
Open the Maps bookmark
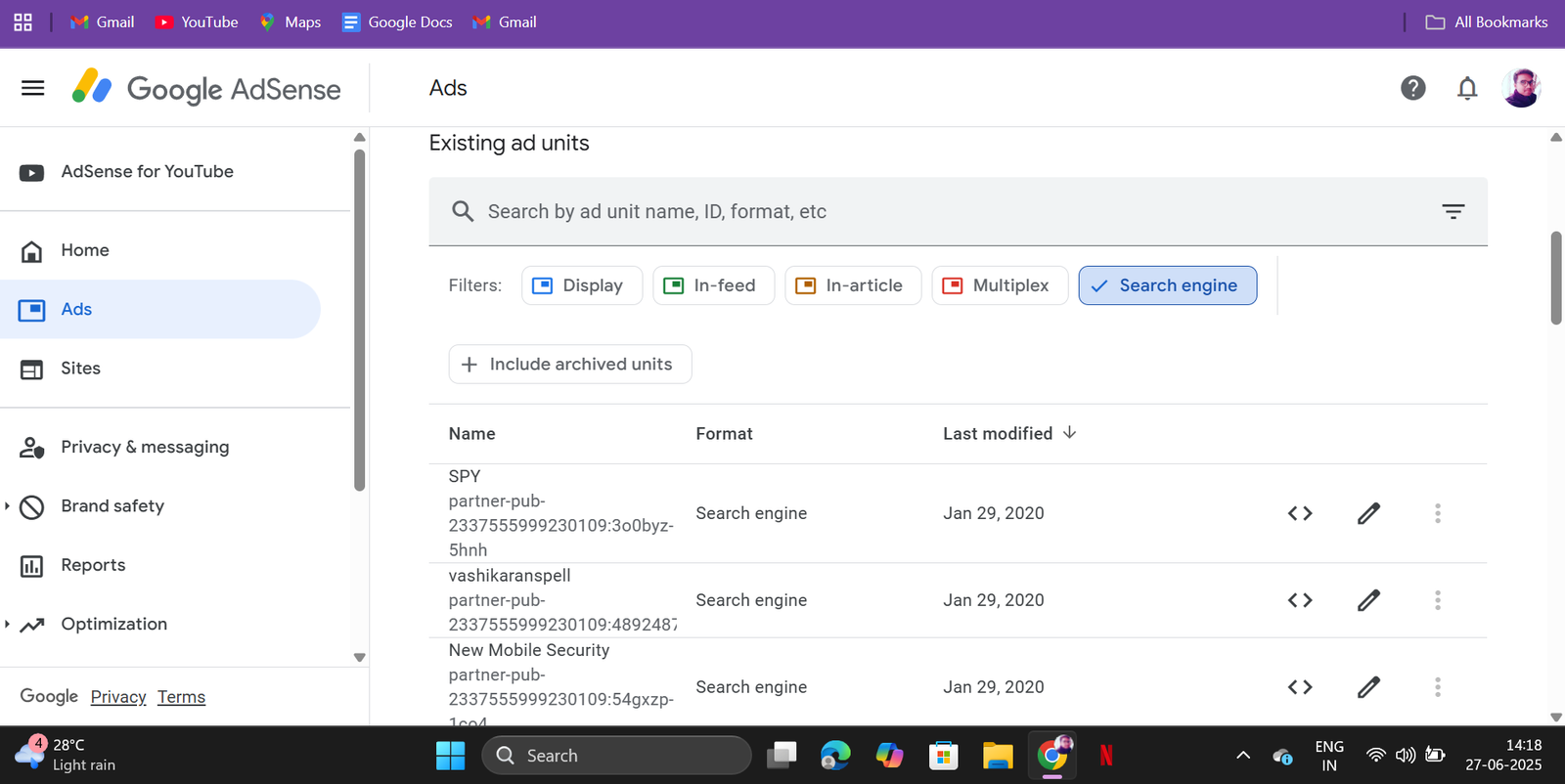[x=291, y=22]
